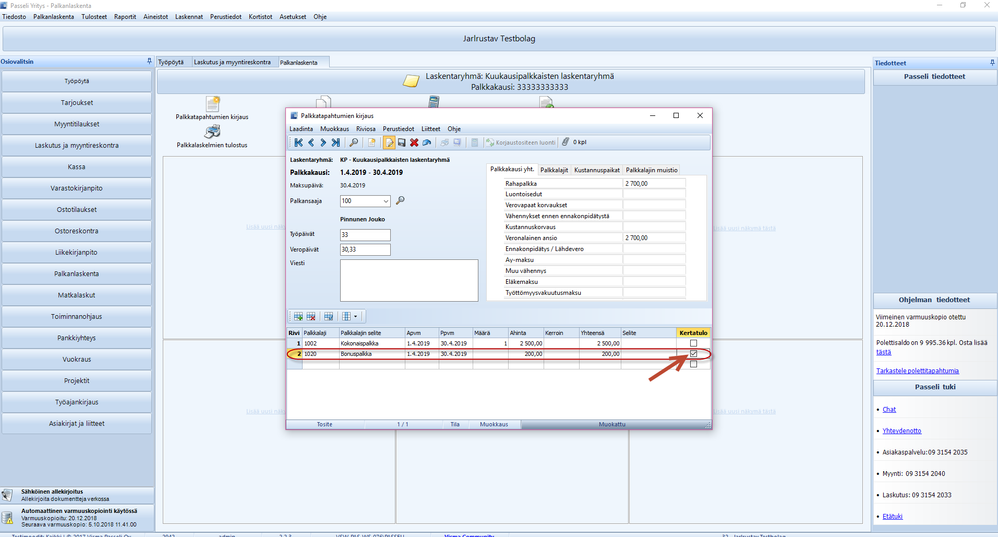Jump to last record icon

point(335,143)
